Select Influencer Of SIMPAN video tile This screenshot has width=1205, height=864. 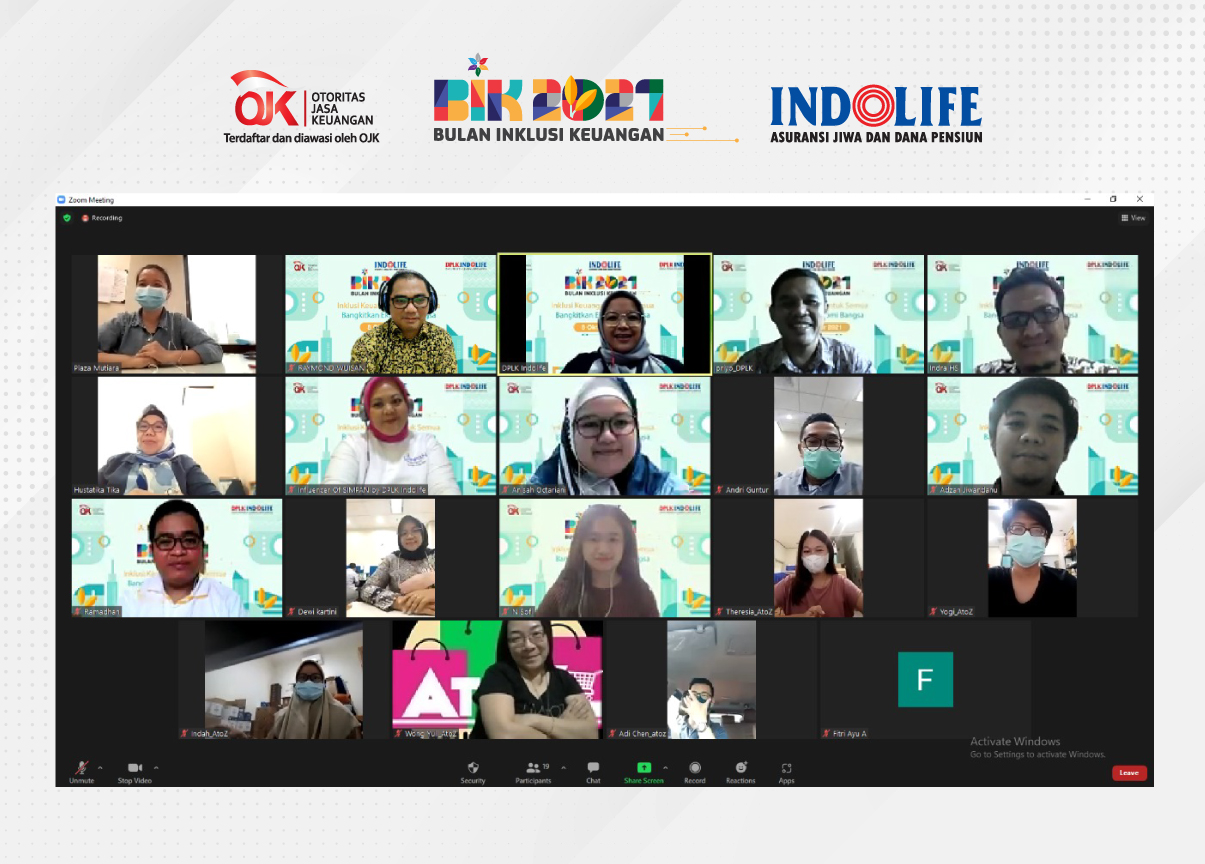point(390,436)
